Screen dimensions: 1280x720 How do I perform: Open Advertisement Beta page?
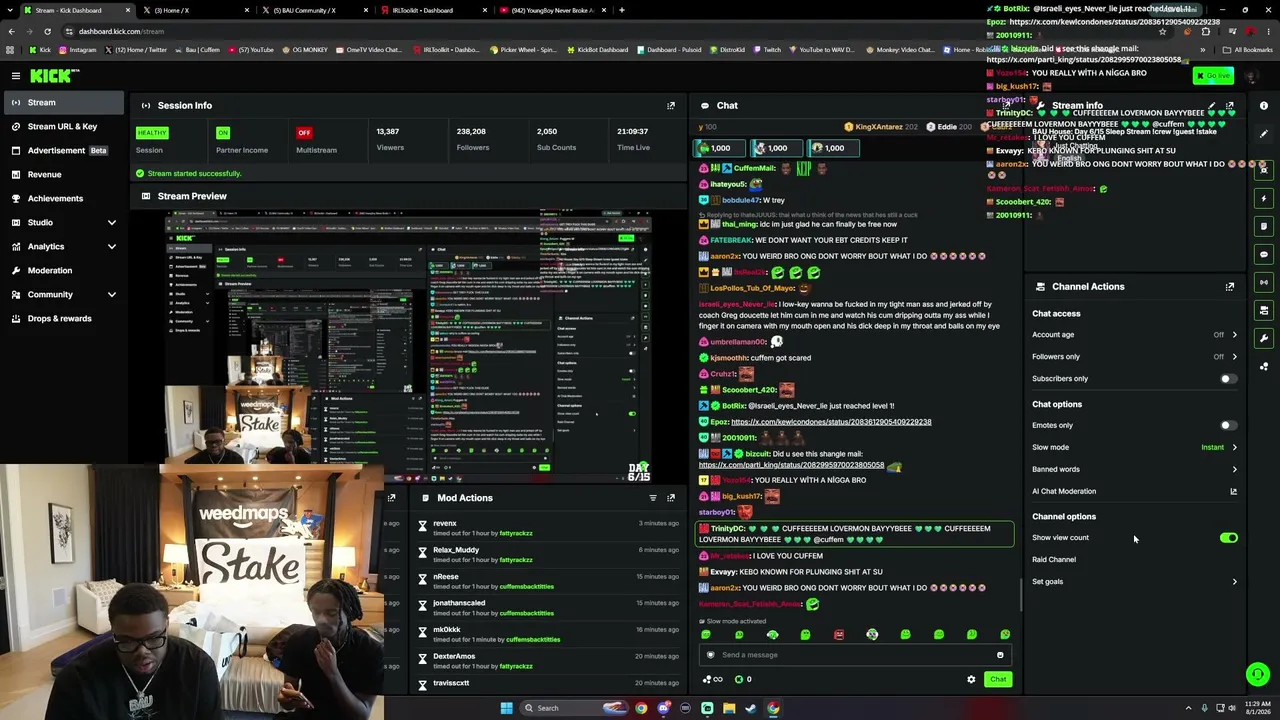(62, 150)
